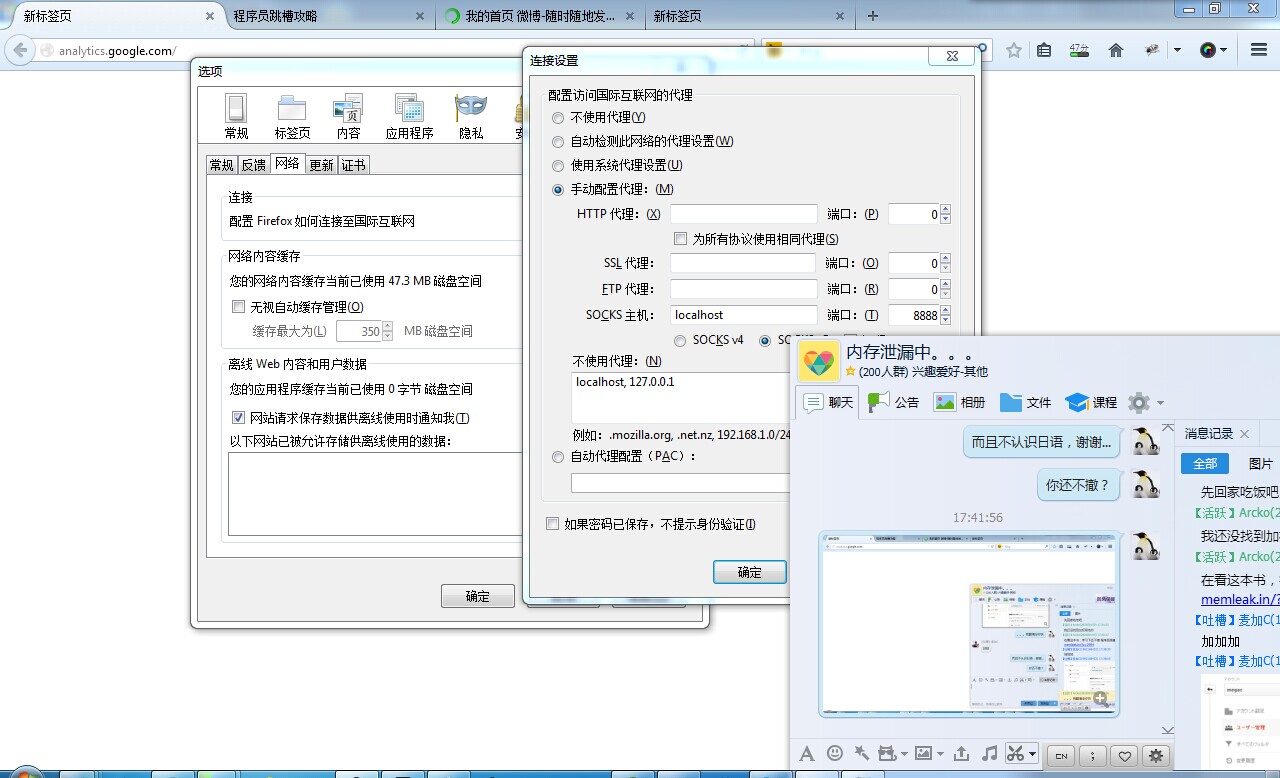Switch to the 更新 sub-tab

(321, 165)
